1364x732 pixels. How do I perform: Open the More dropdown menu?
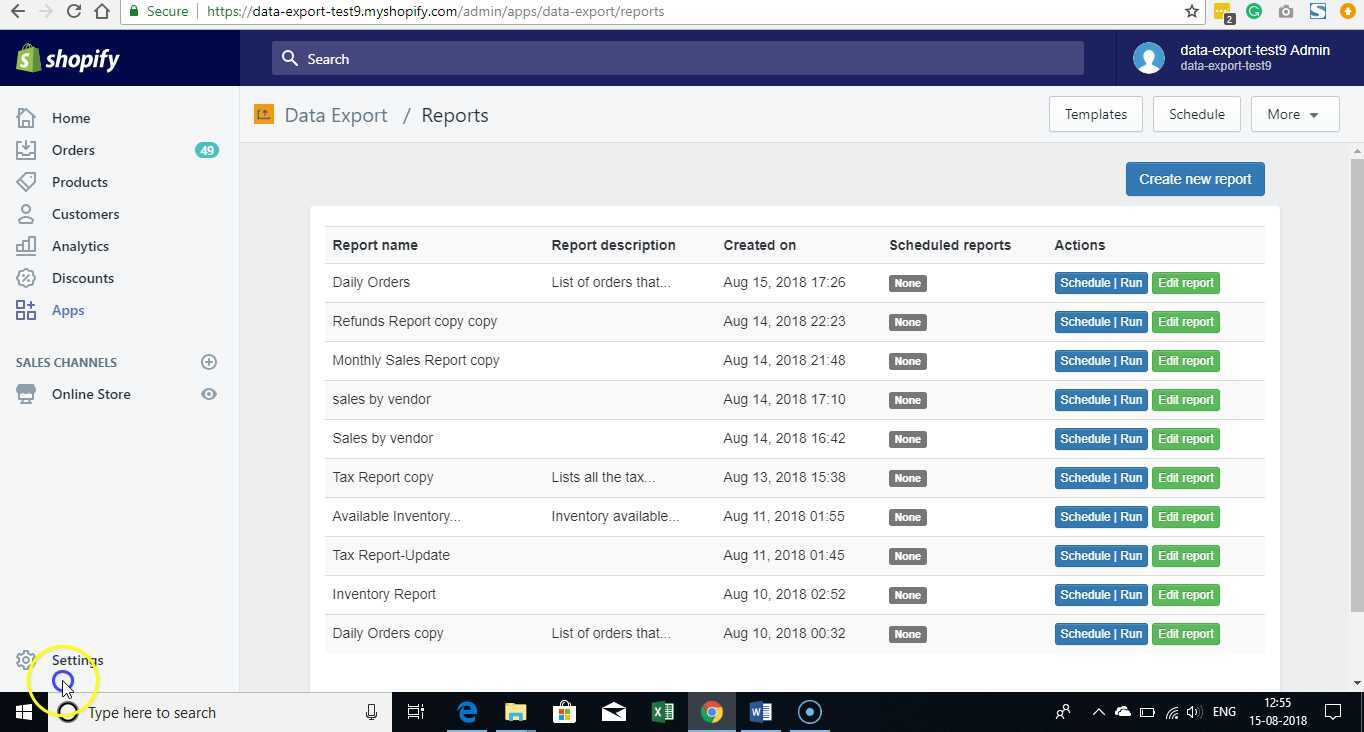[1293, 114]
